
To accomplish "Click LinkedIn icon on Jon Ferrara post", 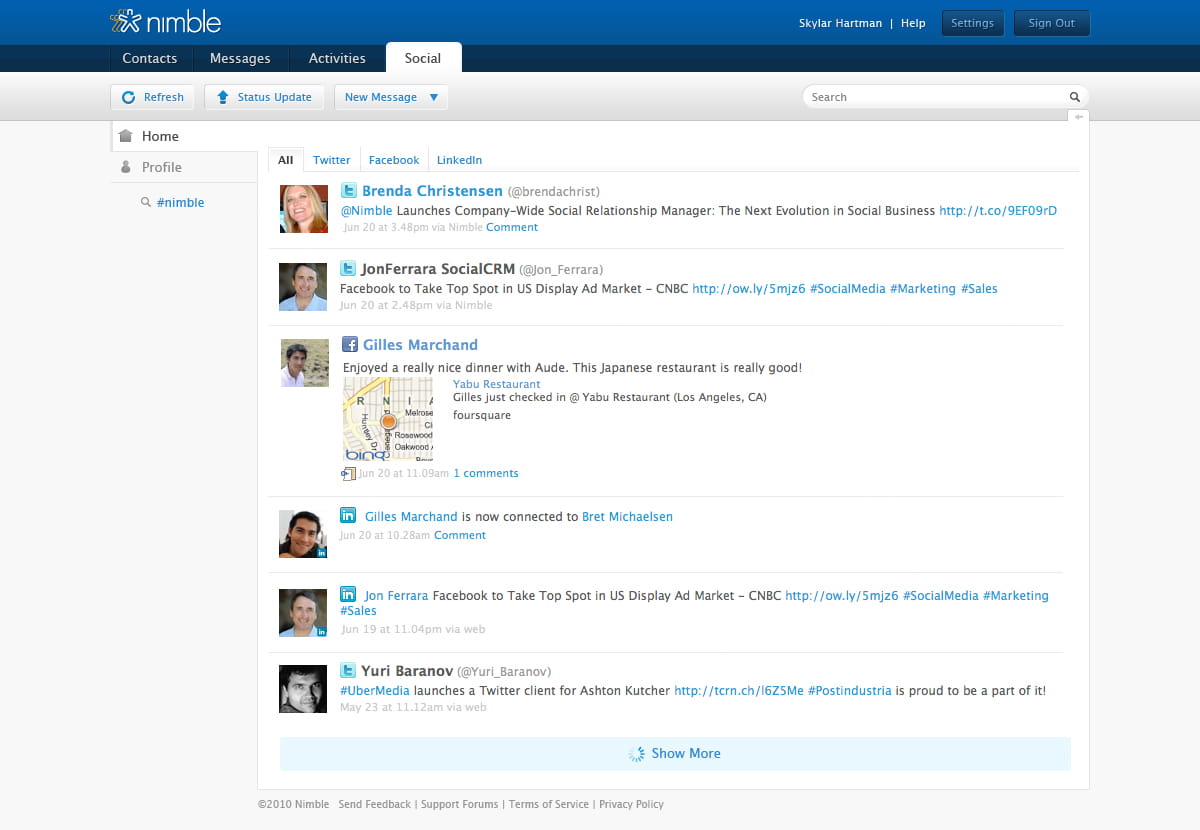I will coord(348,593).
